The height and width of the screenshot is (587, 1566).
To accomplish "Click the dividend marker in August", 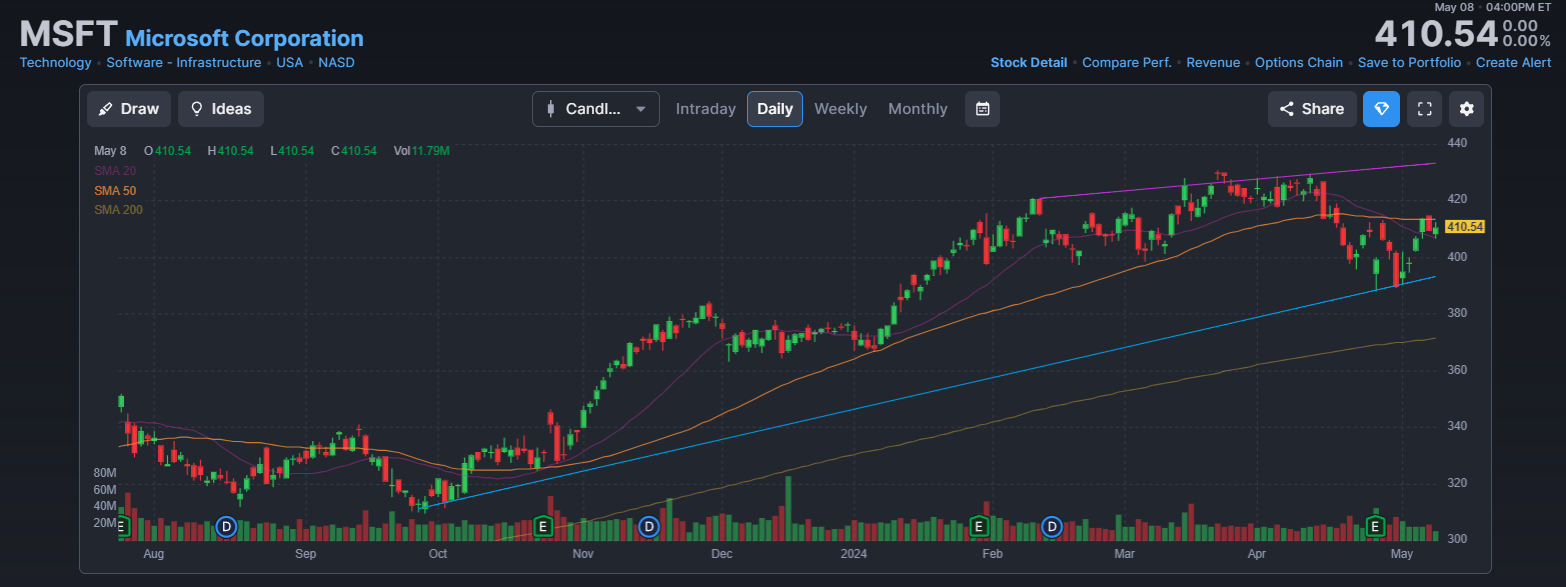I will pyautogui.click(x=226, y=526).
